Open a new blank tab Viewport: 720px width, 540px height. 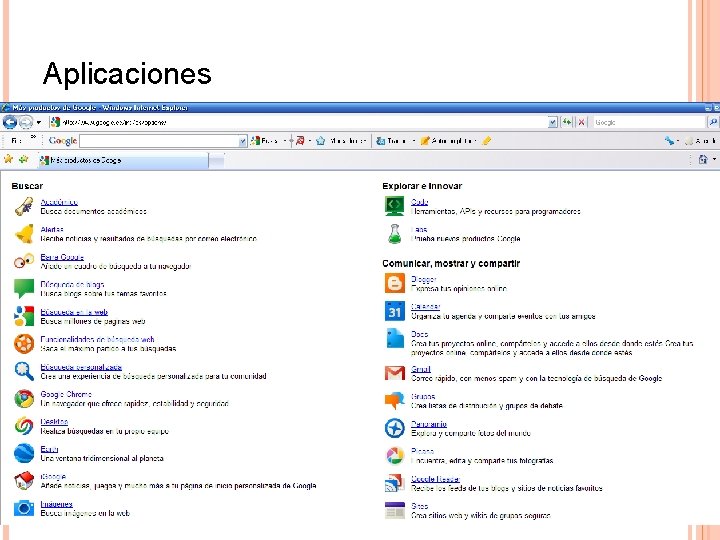click(217, 161)
